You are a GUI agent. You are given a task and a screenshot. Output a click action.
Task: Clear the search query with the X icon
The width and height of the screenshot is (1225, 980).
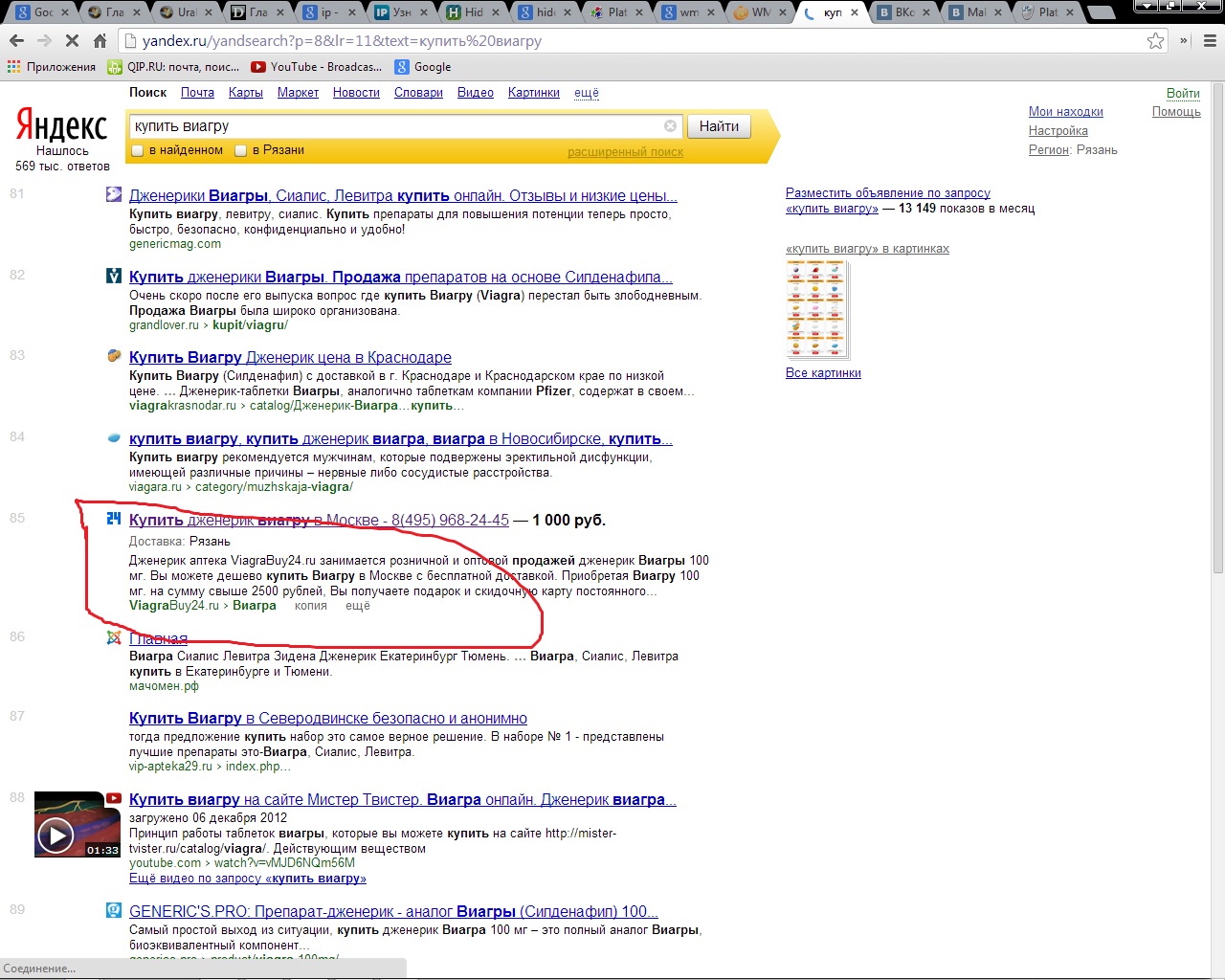(670, 126)
